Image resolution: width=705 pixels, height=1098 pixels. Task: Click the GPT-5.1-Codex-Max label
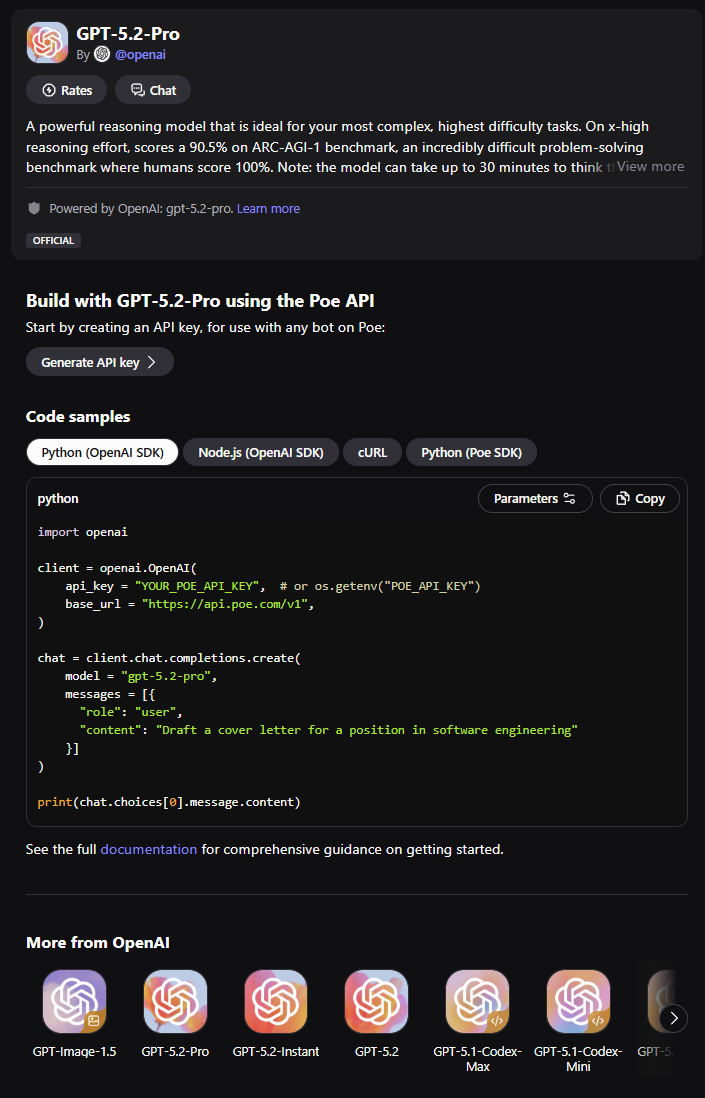click(477, 1059)
